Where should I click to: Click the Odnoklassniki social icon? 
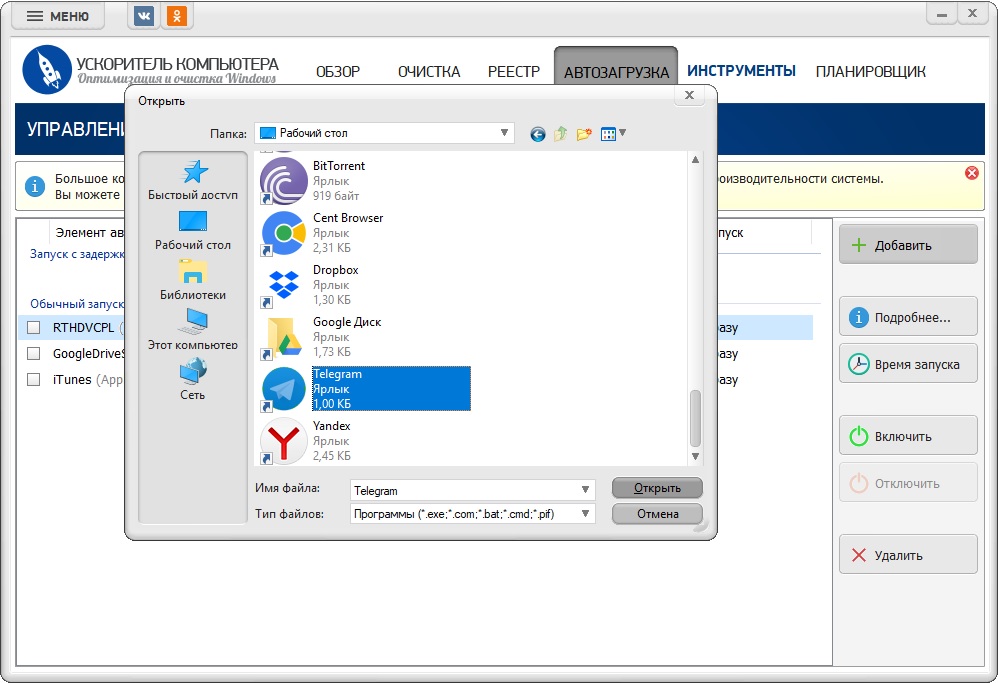point(177,16)
